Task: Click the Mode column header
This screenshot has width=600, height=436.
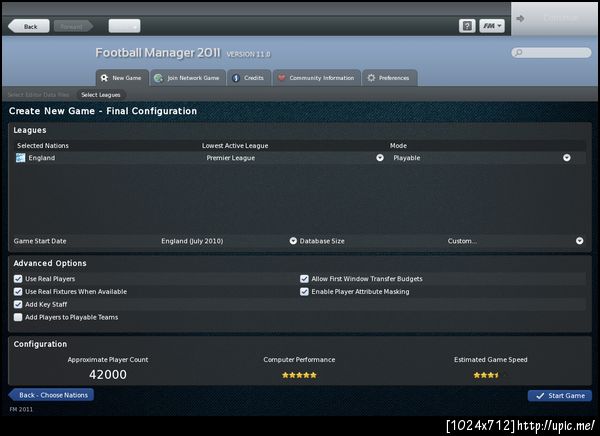Action: tap(398, 145)
